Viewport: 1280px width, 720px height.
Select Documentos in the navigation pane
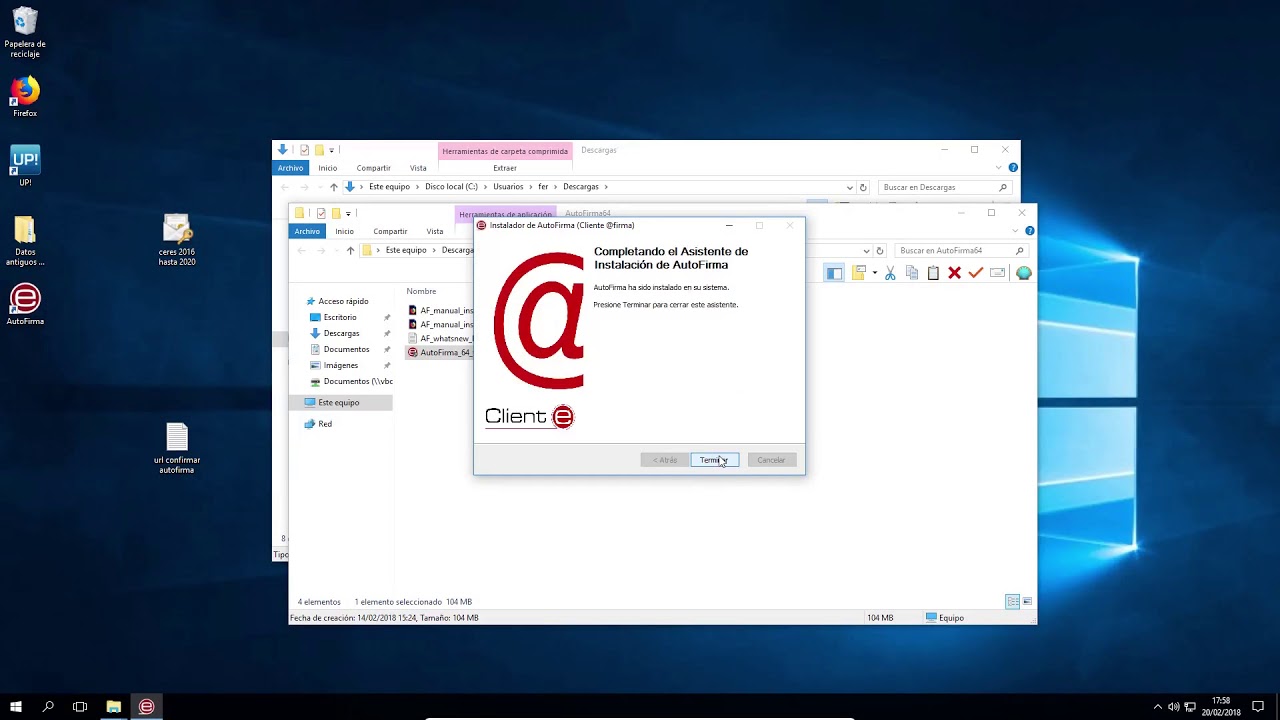point(346,349)
